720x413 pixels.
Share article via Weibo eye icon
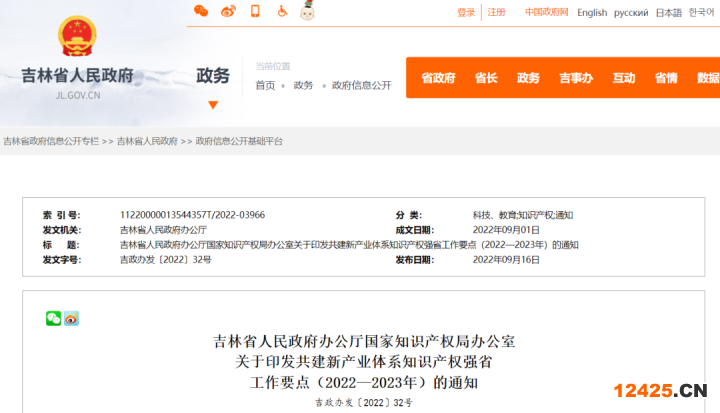(71, 318)
